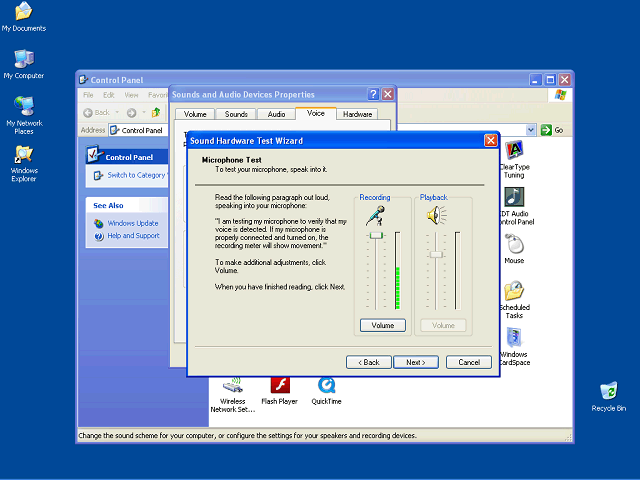This screenshot has height=480, width=640.
Task: Click the Recording volume slider thumb
Action: pos(376,236)
